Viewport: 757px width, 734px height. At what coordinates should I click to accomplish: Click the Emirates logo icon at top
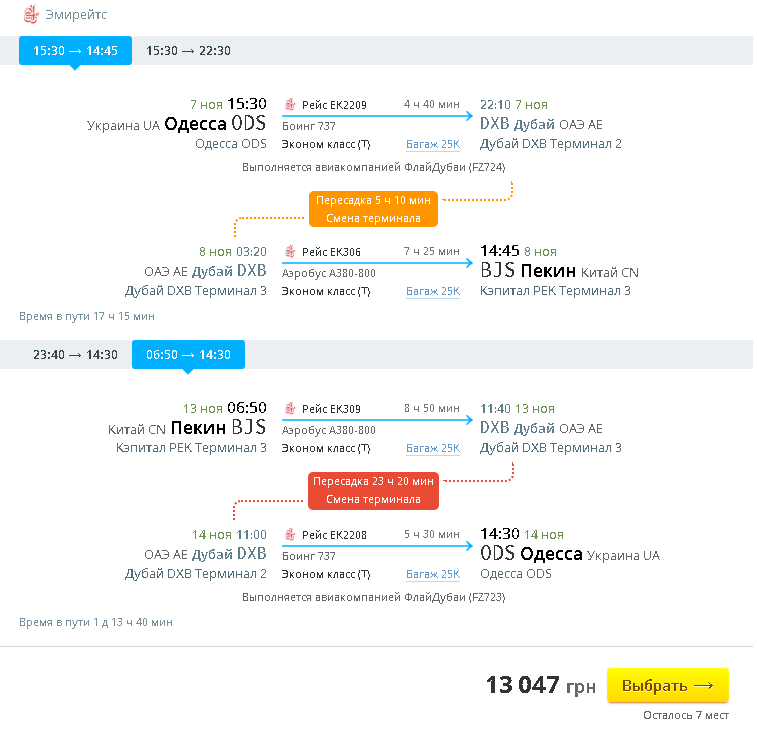(x=30, y=15)
